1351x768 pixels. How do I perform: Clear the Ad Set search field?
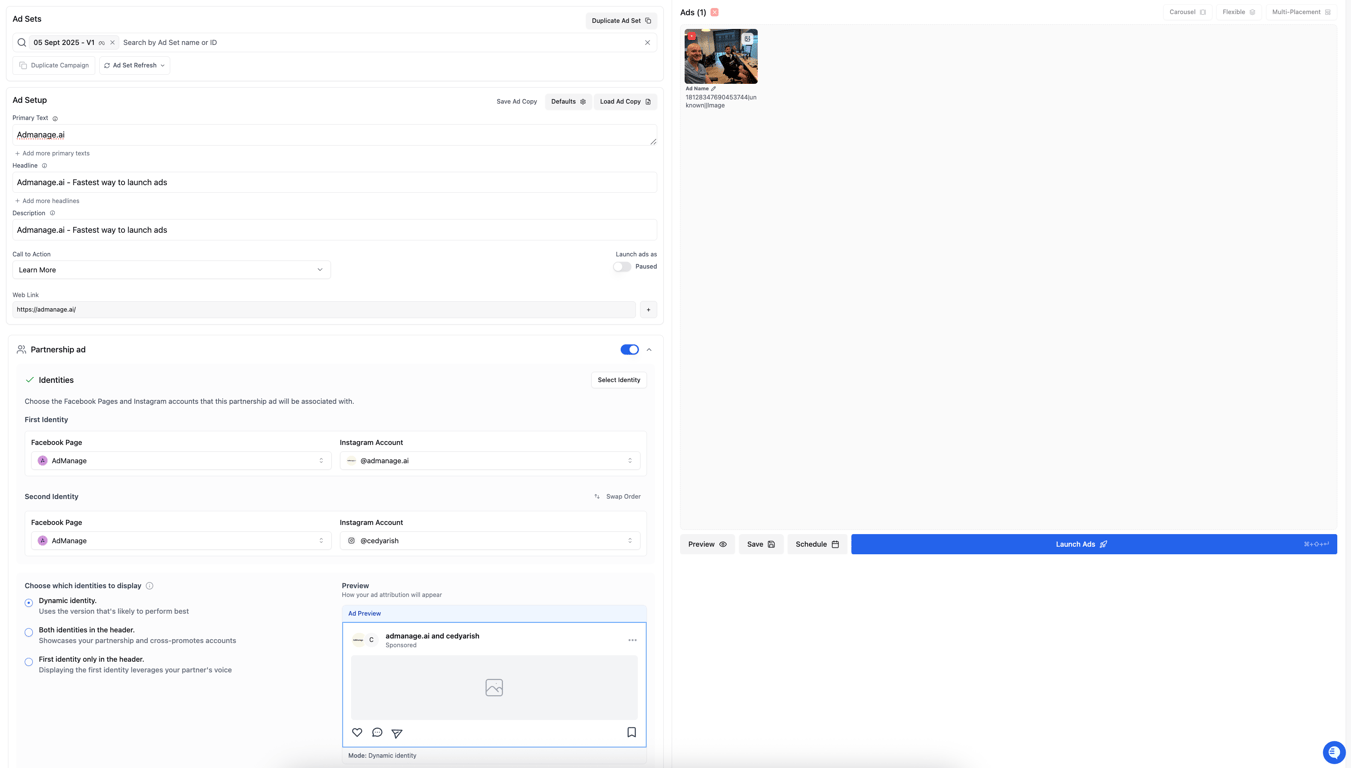pos(647,43)
